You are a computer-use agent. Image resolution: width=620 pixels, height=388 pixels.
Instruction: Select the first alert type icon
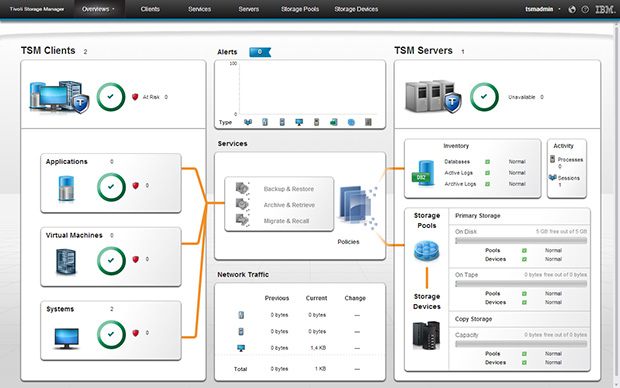click(248, 122)
